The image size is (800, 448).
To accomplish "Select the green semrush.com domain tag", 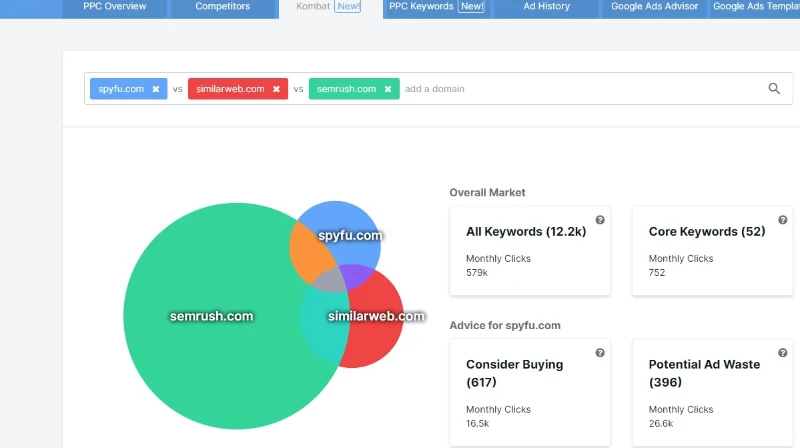I will tap(354, 89).
